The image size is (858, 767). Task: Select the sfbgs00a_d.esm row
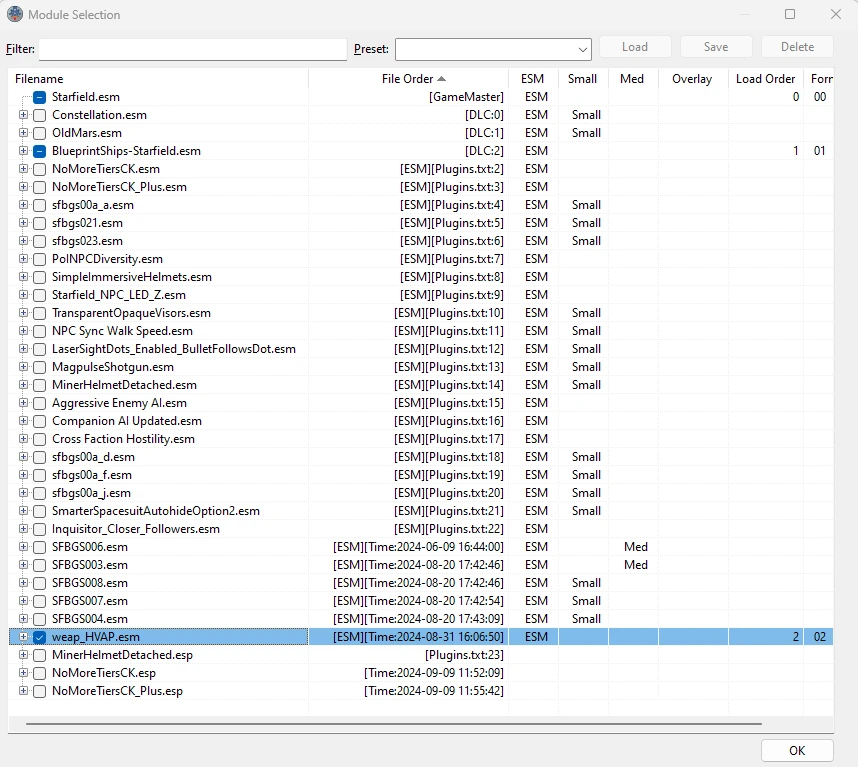pos(421,457)
